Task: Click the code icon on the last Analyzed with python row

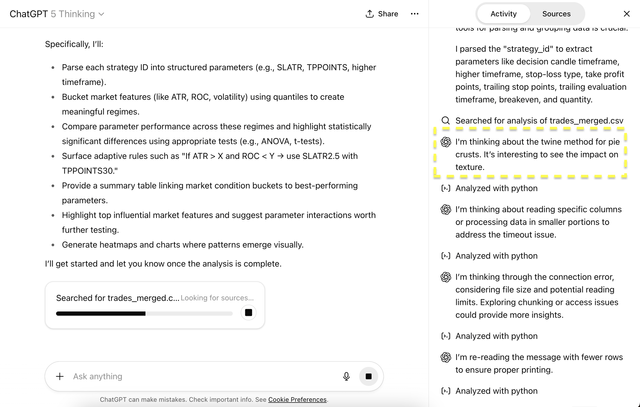Action: click(446, 391)
